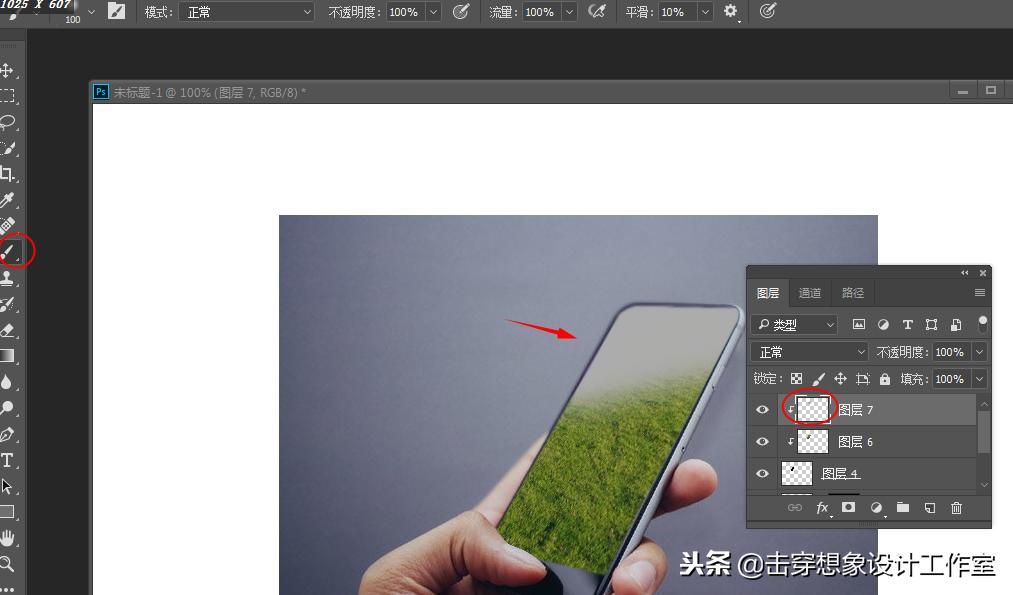Select the Zoom tool
Screen dimensions: 1013x595
10,562
